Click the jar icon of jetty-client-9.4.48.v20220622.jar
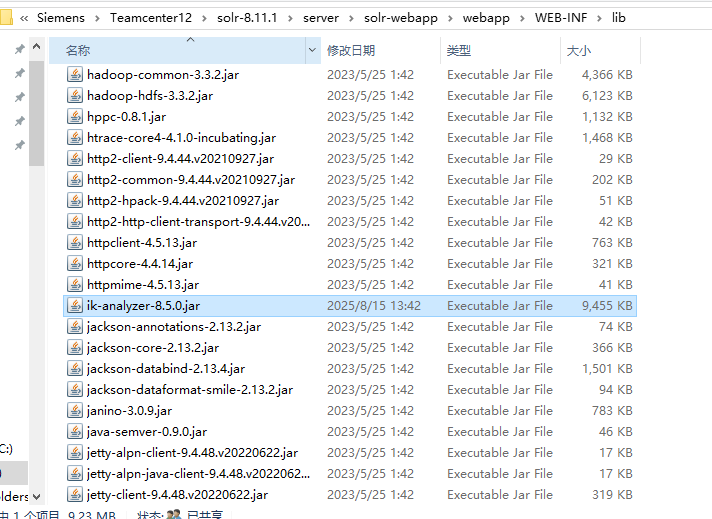Image resolution: width=712 pixels, height=519 pixels. (75, 494)
